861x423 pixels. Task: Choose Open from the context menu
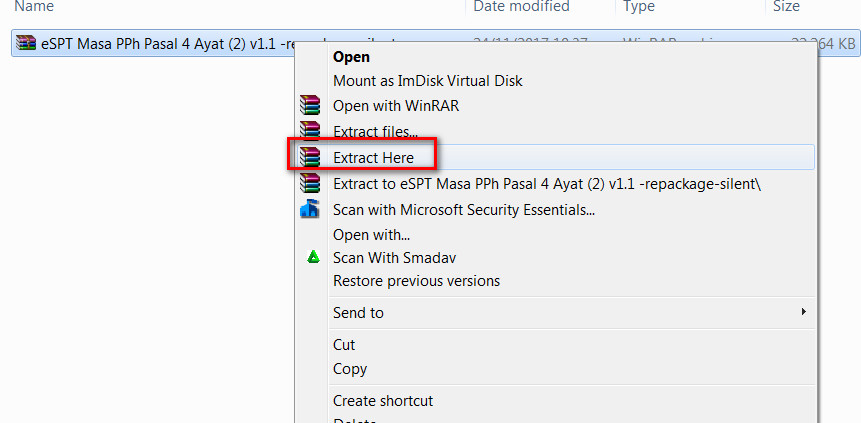click(x=351, y=57)
